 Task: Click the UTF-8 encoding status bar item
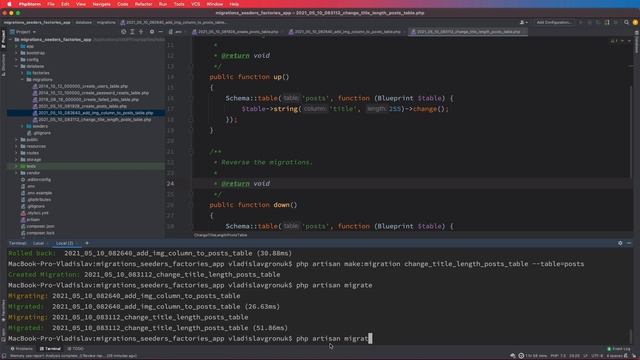tap(597, 356)
